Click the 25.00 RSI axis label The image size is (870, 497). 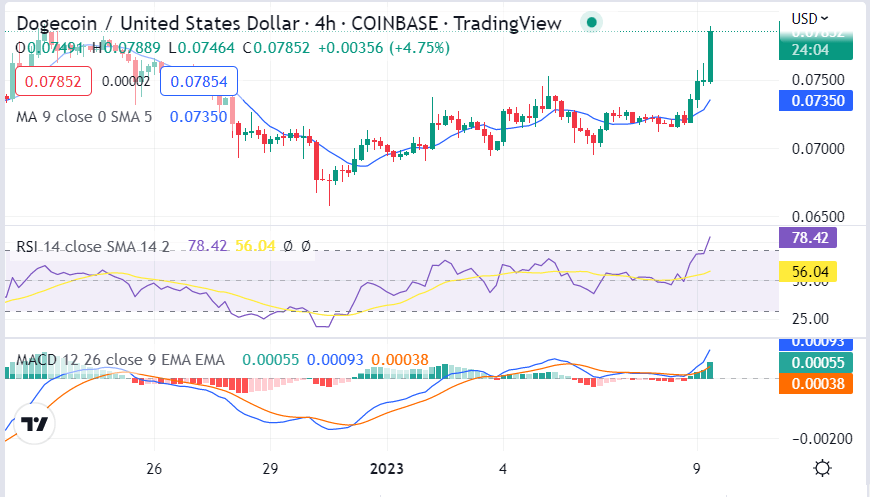pyautogui.click(x=810, y=319)
